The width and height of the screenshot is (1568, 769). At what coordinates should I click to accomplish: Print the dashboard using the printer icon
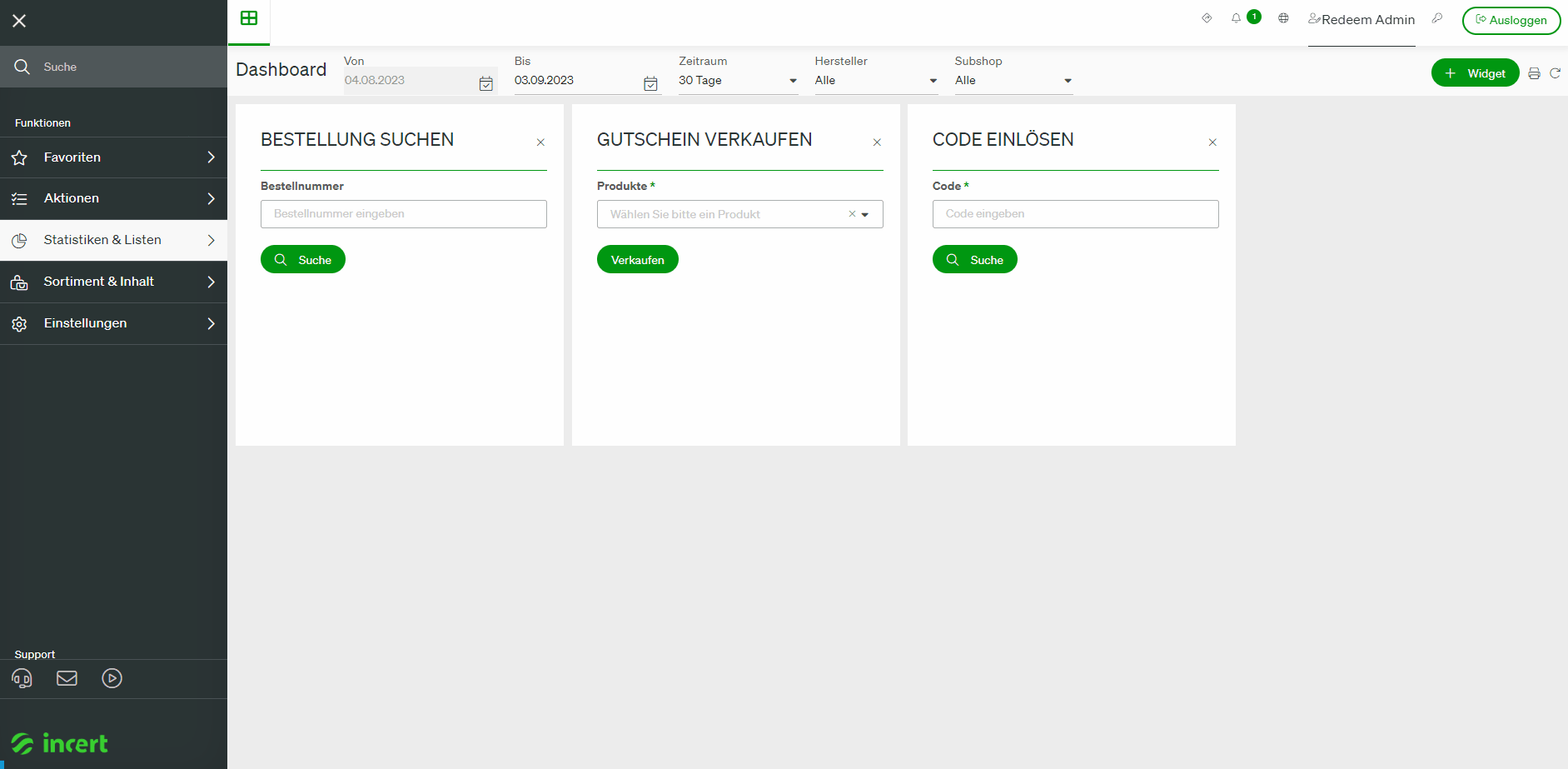1534,73
